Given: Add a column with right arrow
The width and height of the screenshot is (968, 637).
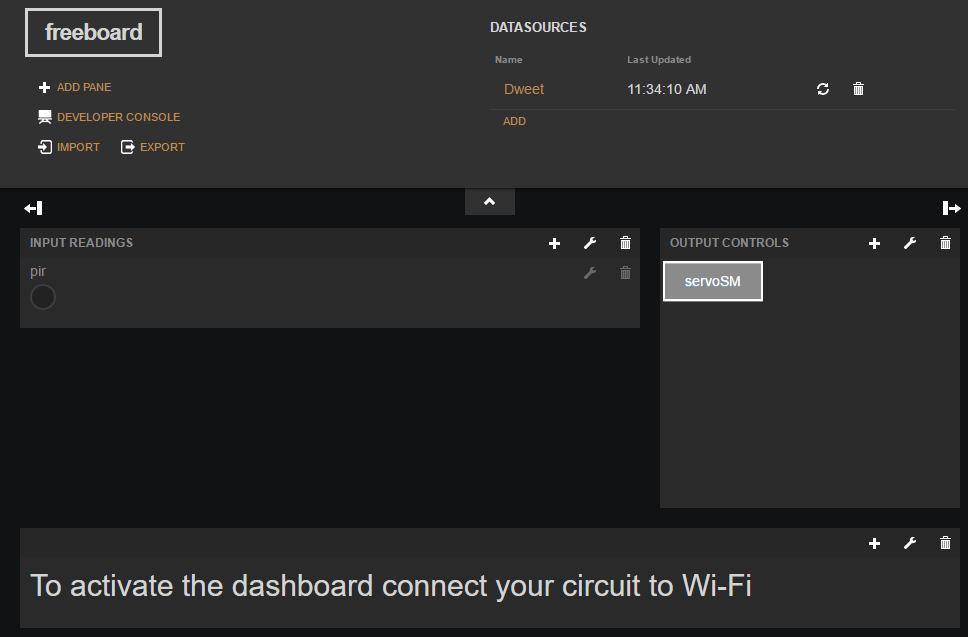Looking at the screenshot, I should click(951, 208).
